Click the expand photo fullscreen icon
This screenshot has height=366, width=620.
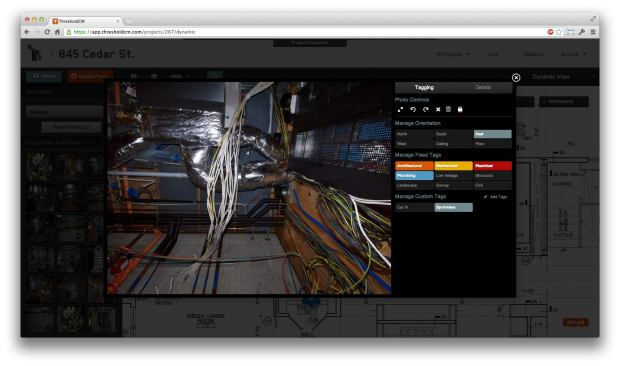pos(400,109)
